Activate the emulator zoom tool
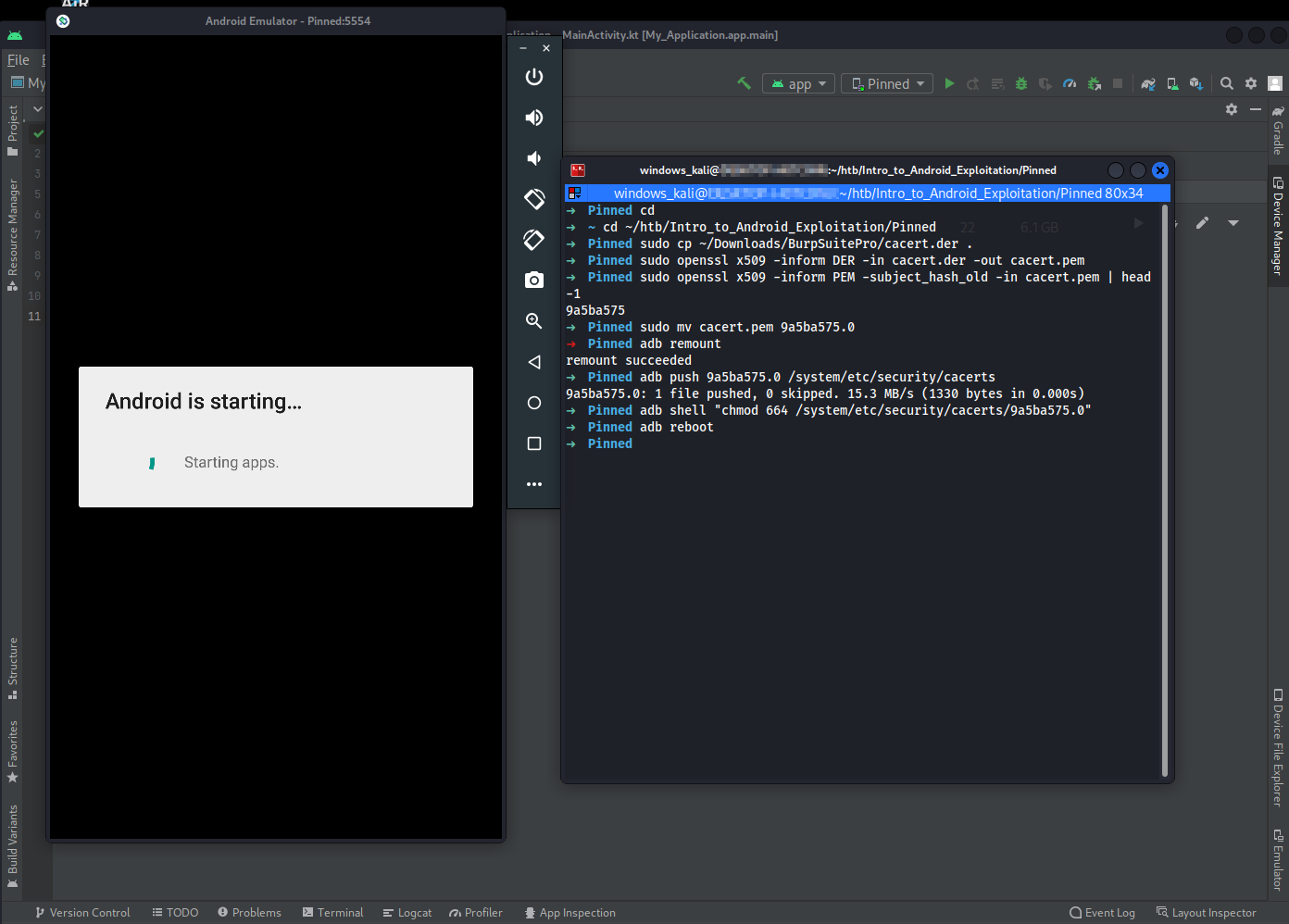 [534, 321]
